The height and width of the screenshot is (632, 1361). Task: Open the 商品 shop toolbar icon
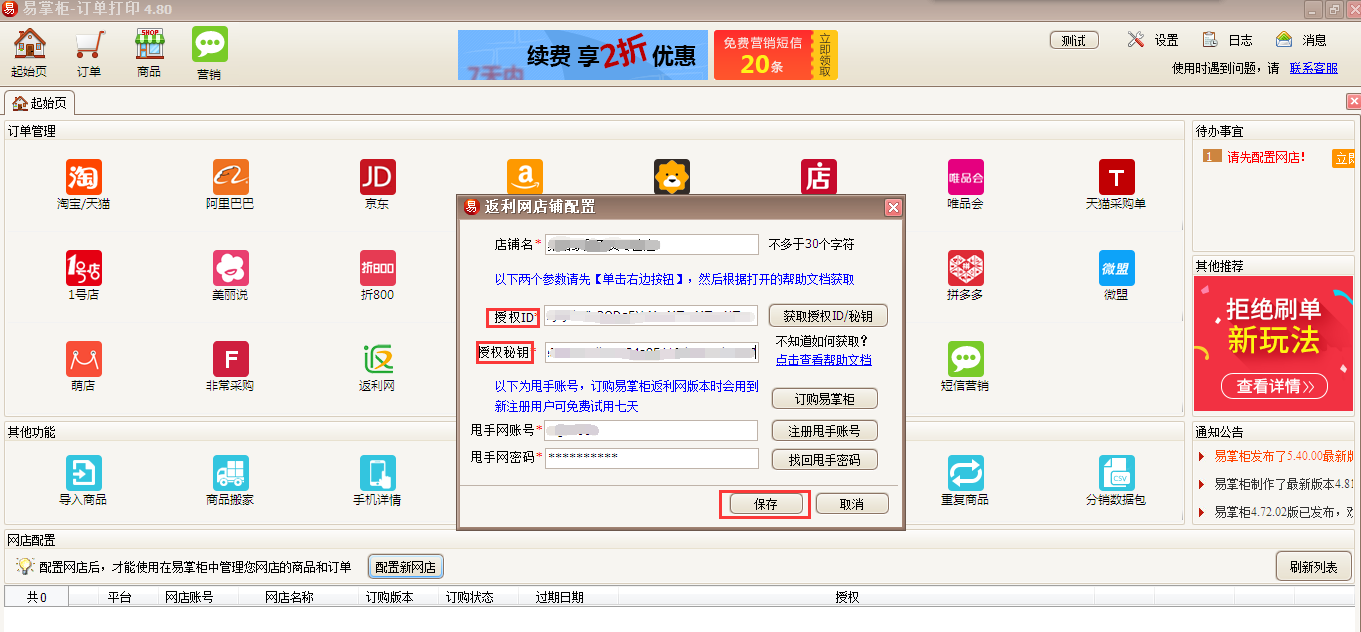pyautogui.click(x=149, y=53)
